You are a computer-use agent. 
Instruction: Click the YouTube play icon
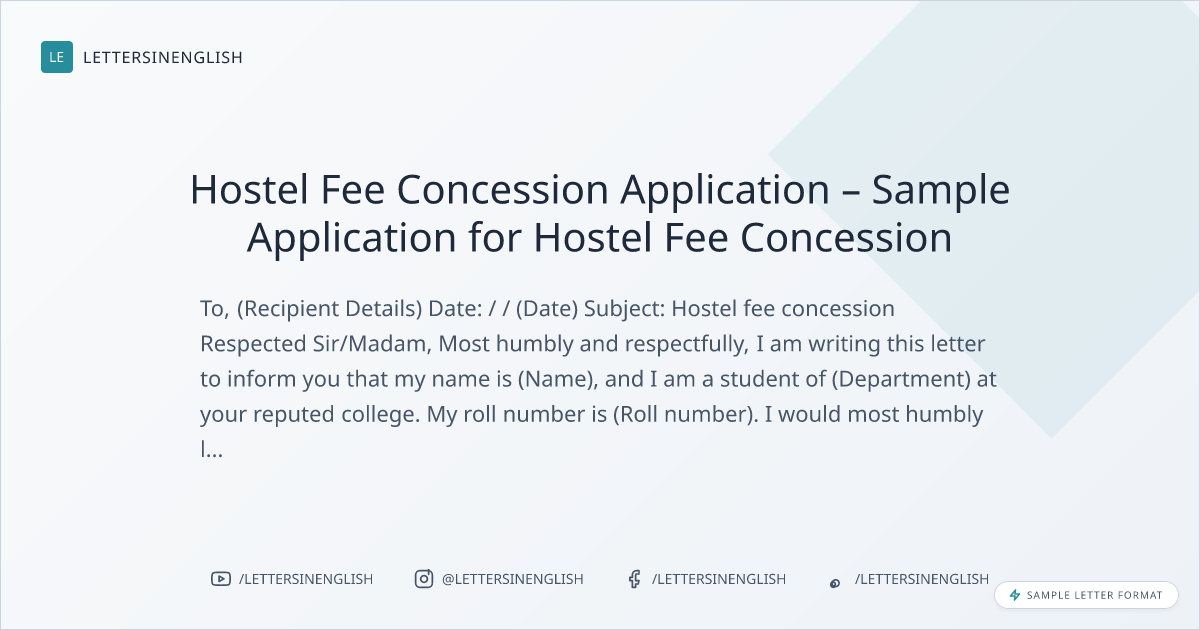click(220, 579)
